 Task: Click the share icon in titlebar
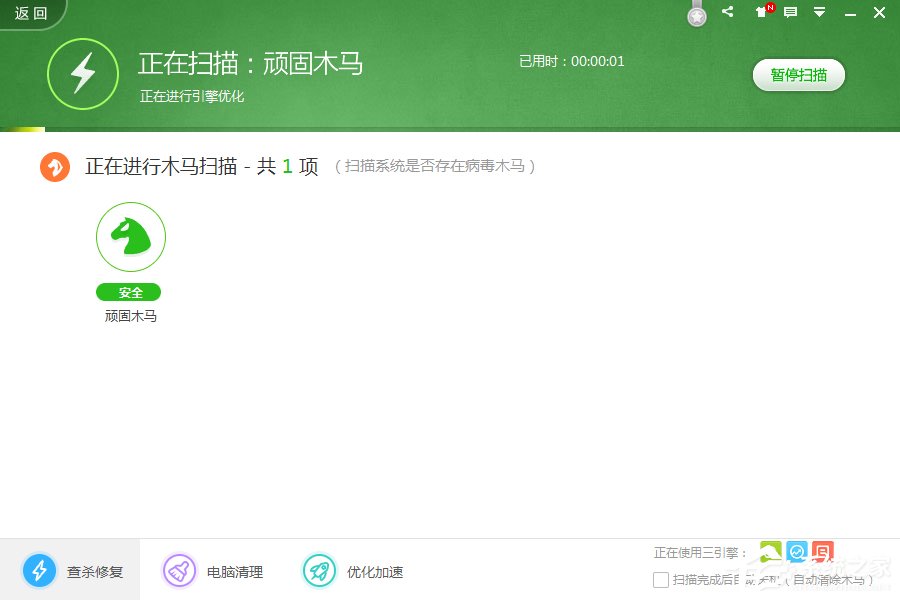click(727, 12)
